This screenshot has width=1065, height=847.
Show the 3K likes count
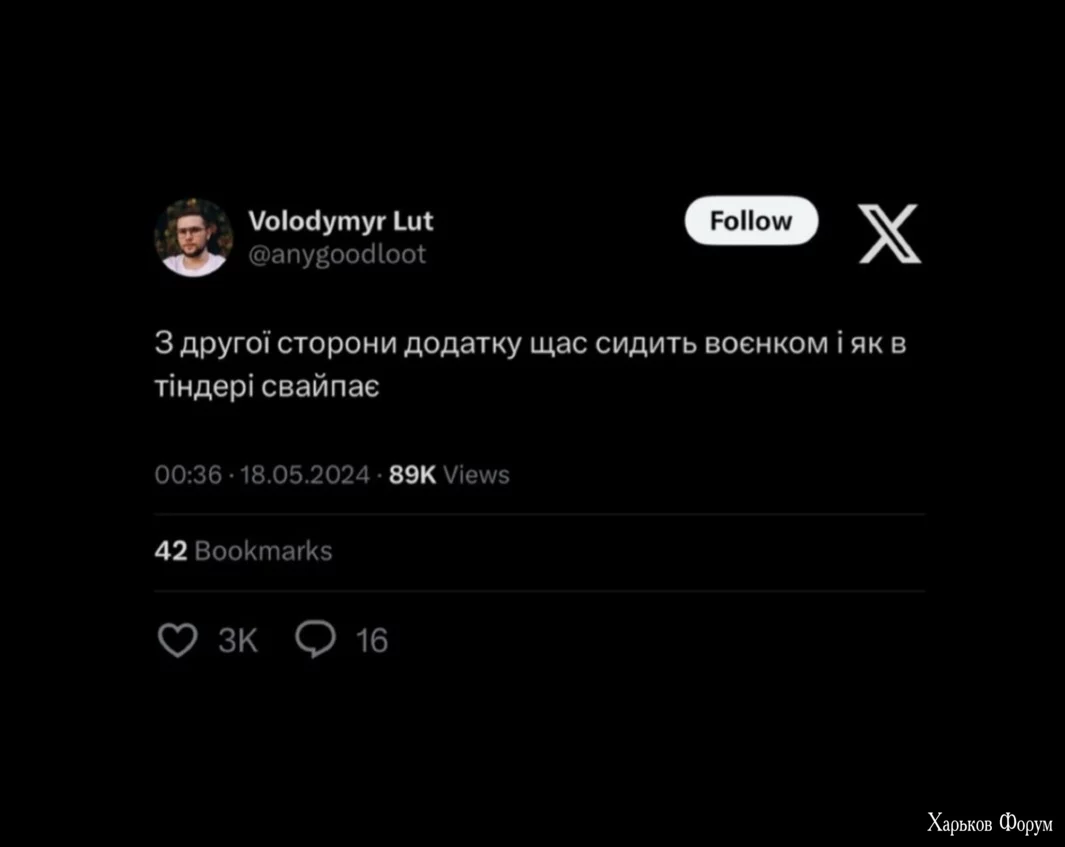238,641
